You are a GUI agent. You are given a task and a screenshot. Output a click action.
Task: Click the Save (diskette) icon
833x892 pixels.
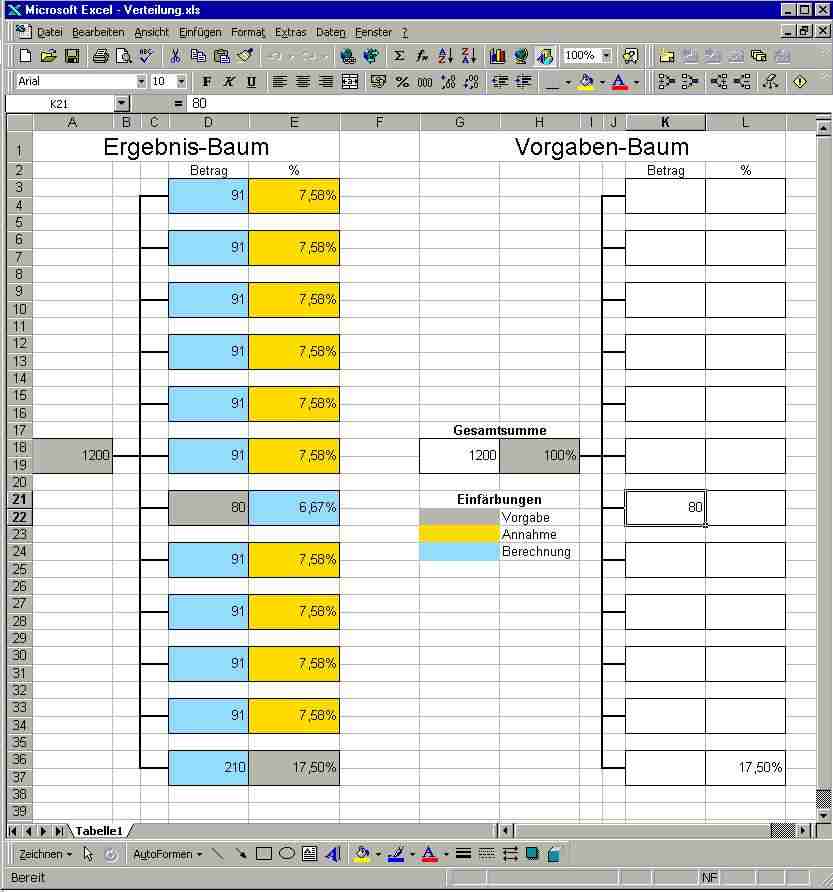[72, 56]
